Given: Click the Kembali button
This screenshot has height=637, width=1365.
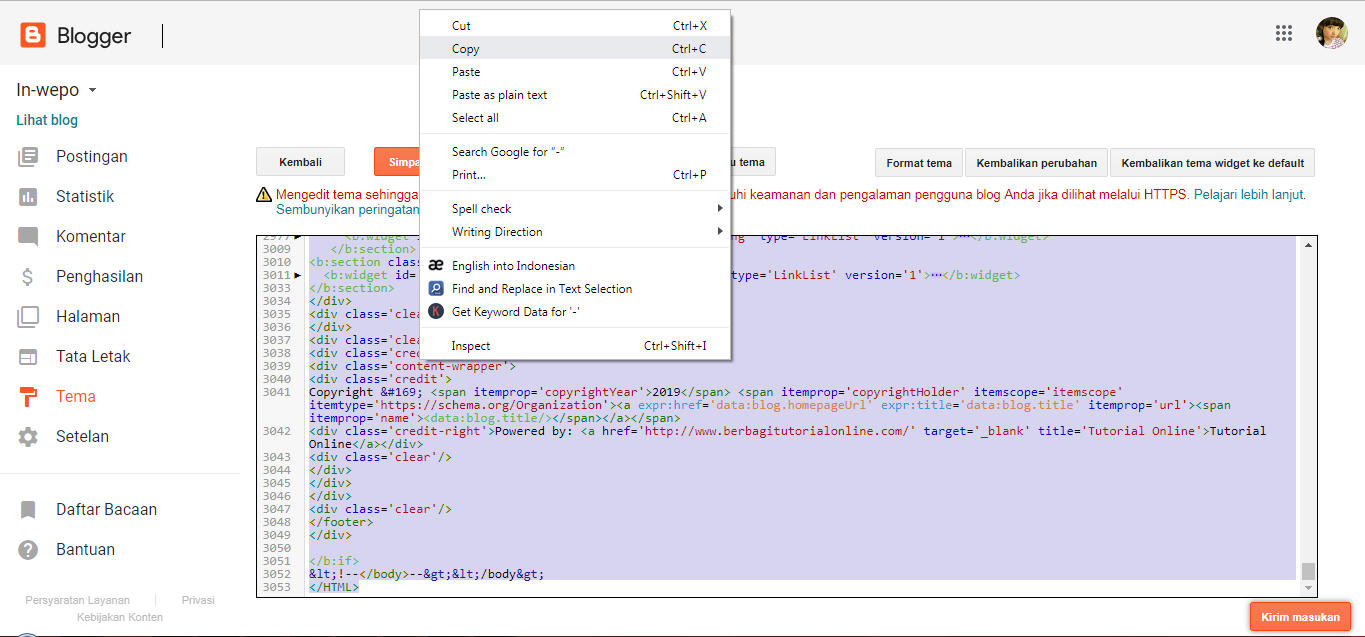Looking at the screenshot, I should point(300,162).
